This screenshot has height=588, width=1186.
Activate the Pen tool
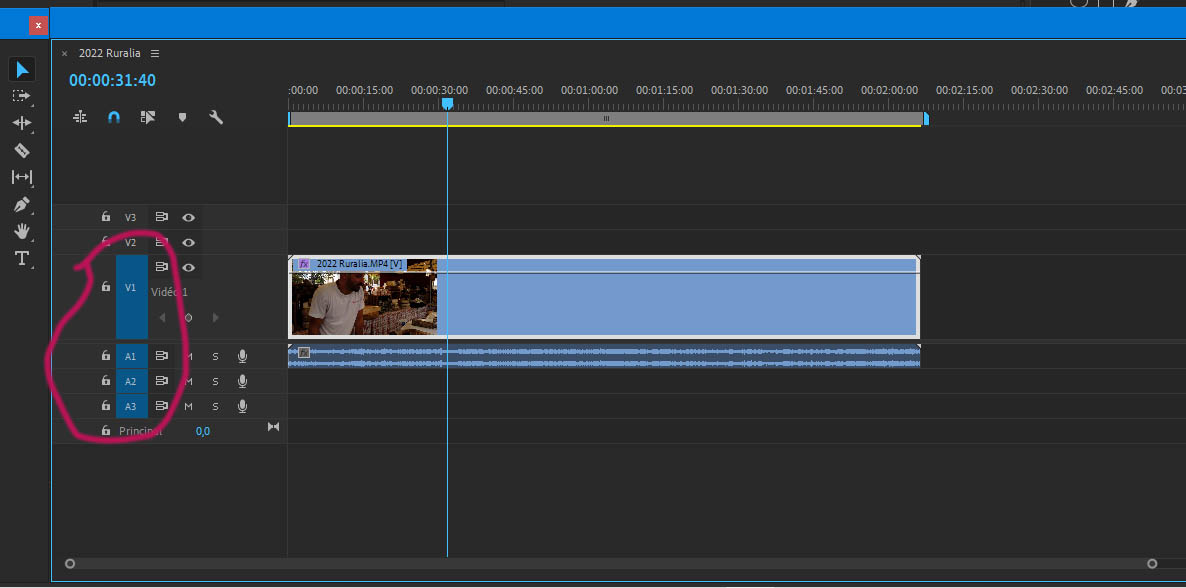21,205
